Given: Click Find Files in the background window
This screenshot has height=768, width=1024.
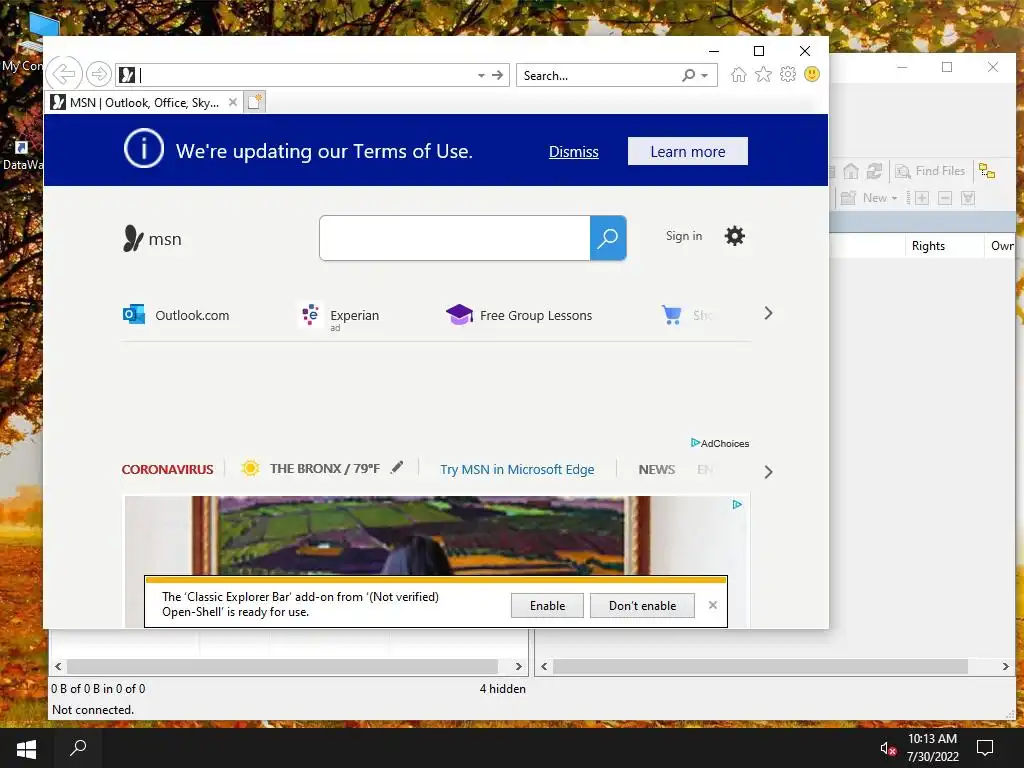Looking at the screenshot, I should (931, 171).
